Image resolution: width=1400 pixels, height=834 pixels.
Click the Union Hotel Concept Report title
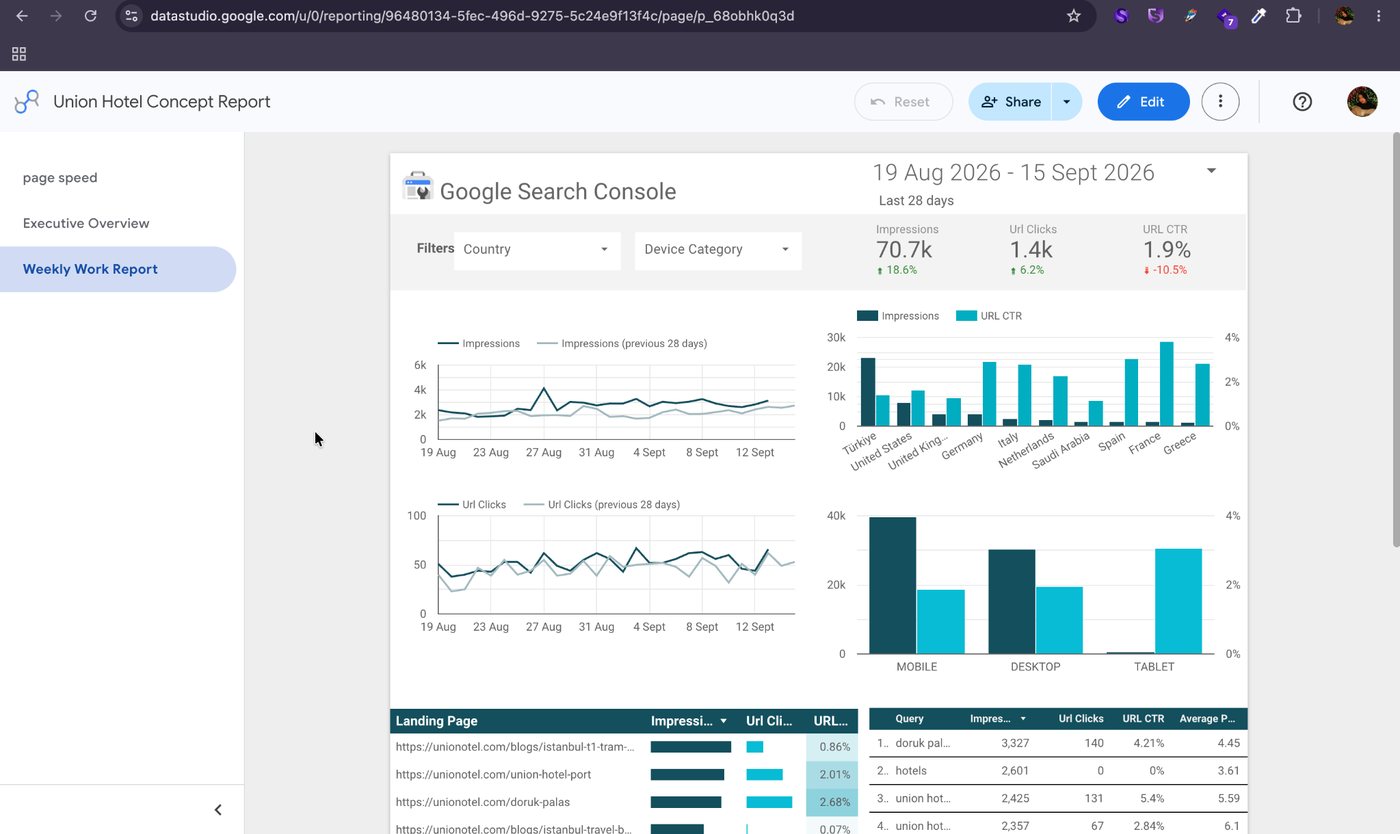pos(162,102)
